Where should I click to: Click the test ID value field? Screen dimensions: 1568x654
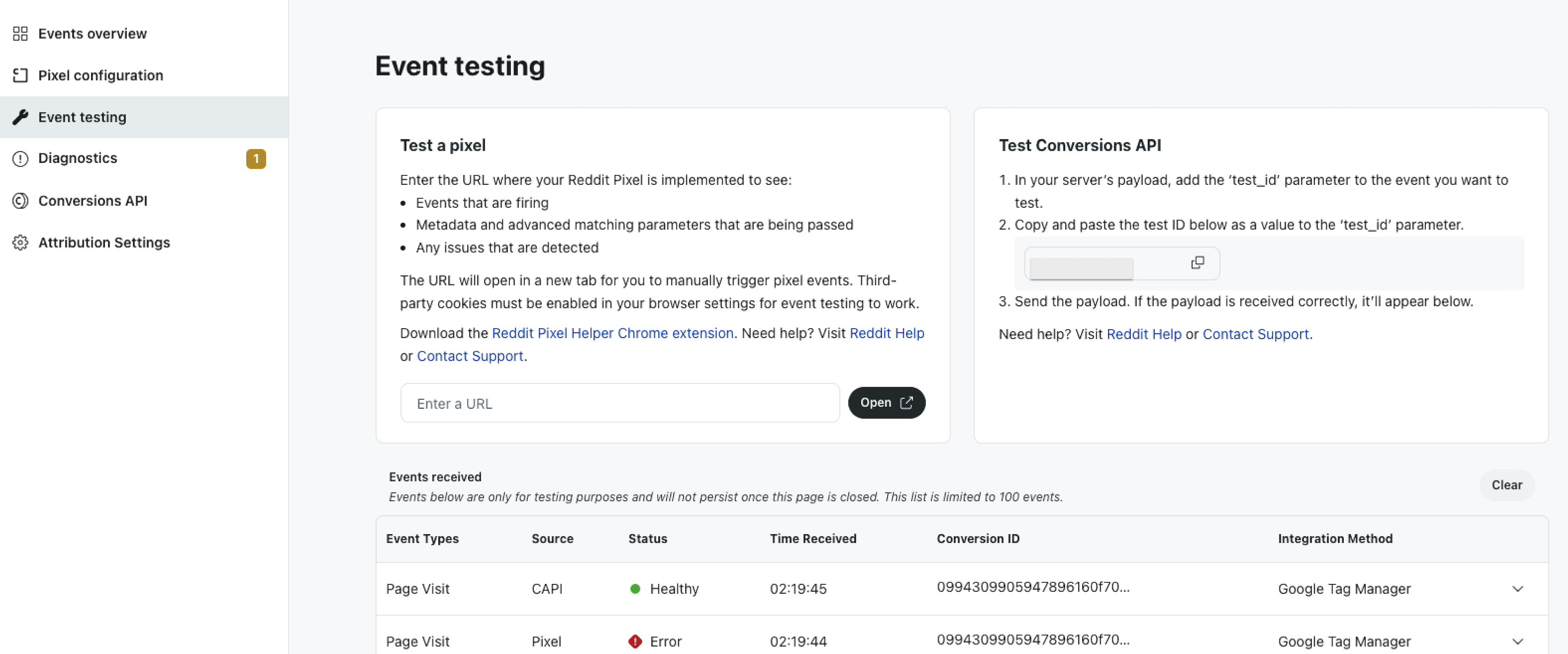[1081, 267]
